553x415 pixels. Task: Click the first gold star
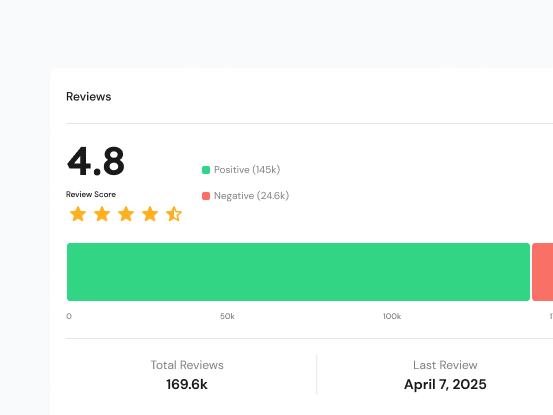[78, 214]
